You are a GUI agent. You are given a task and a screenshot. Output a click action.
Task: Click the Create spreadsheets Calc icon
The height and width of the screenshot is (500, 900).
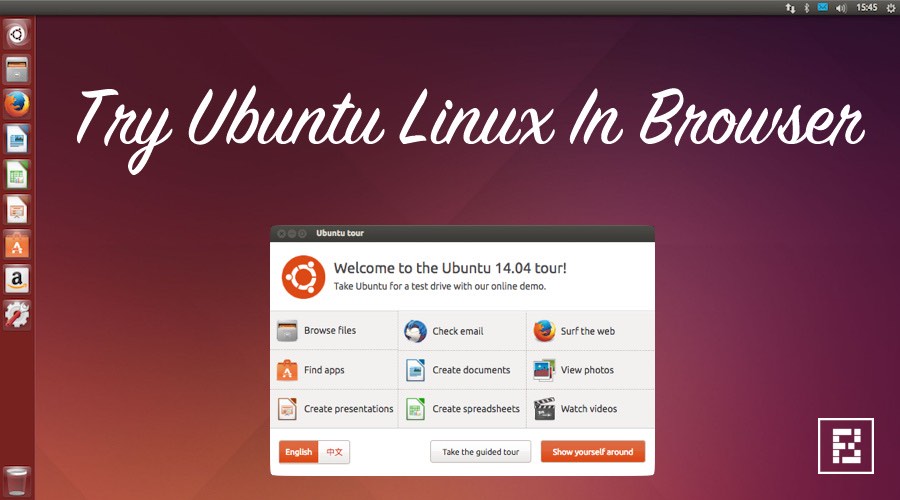415,409
